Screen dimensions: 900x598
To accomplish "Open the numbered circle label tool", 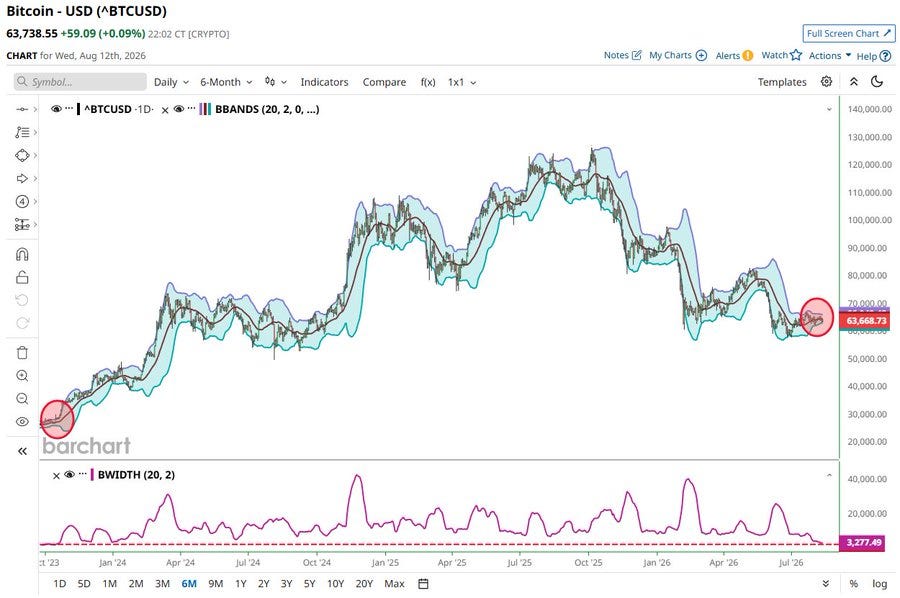I will coord(22,201).
